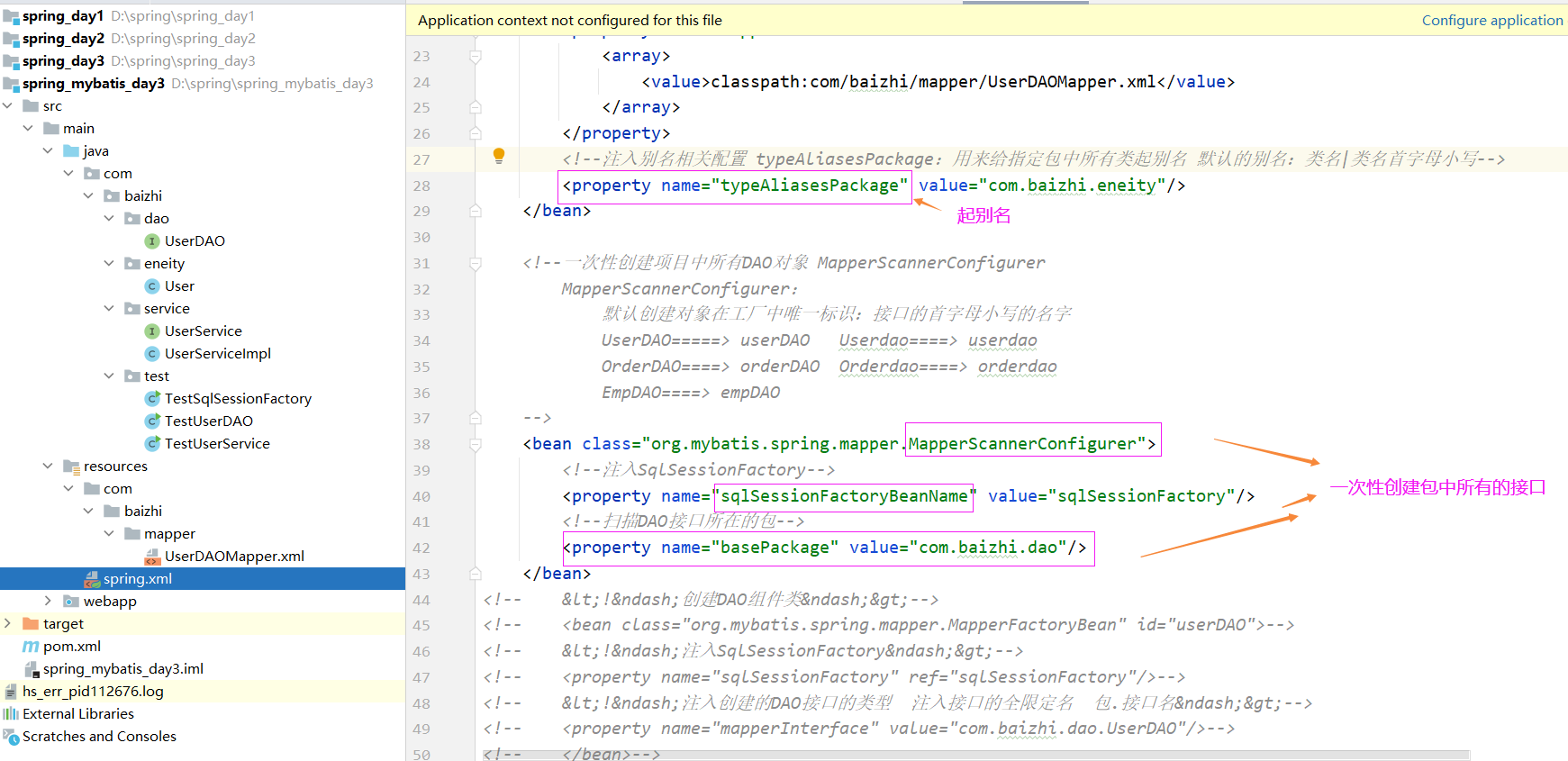The height and width of the screenshot is (761, 1568).
Task: Click the spring_mybatis_day3 module icon
Action: (x=11, y=84)
